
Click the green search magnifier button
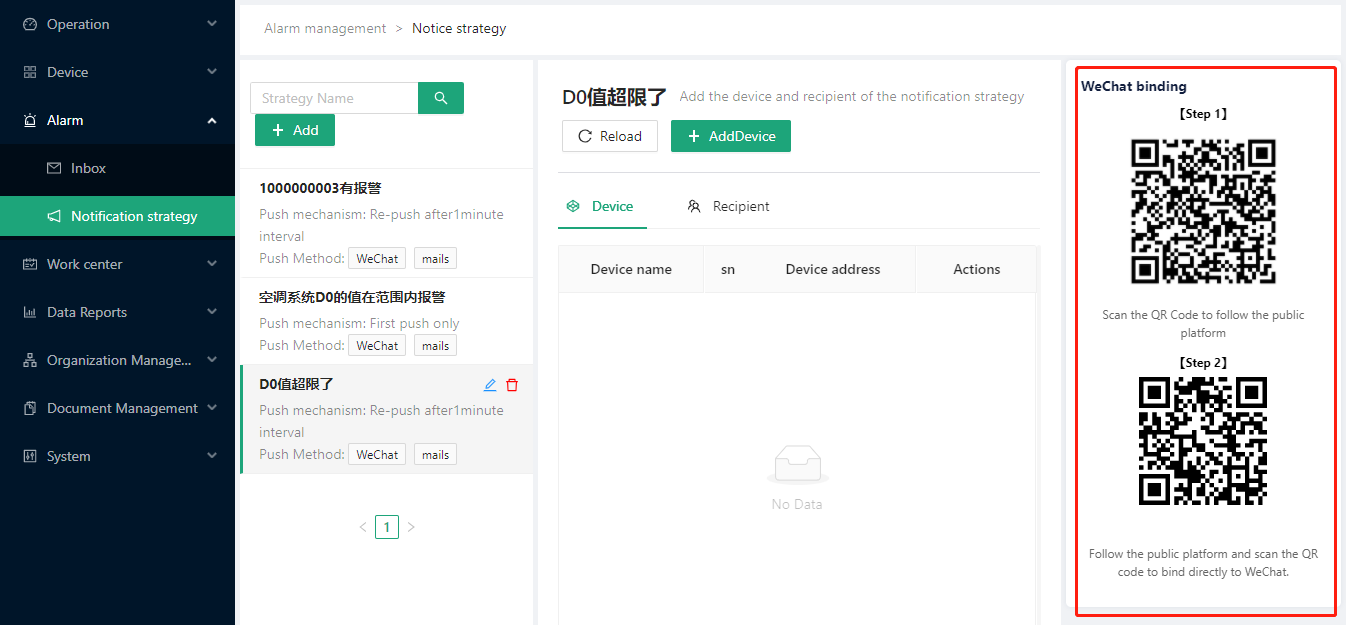coord(441,98)
